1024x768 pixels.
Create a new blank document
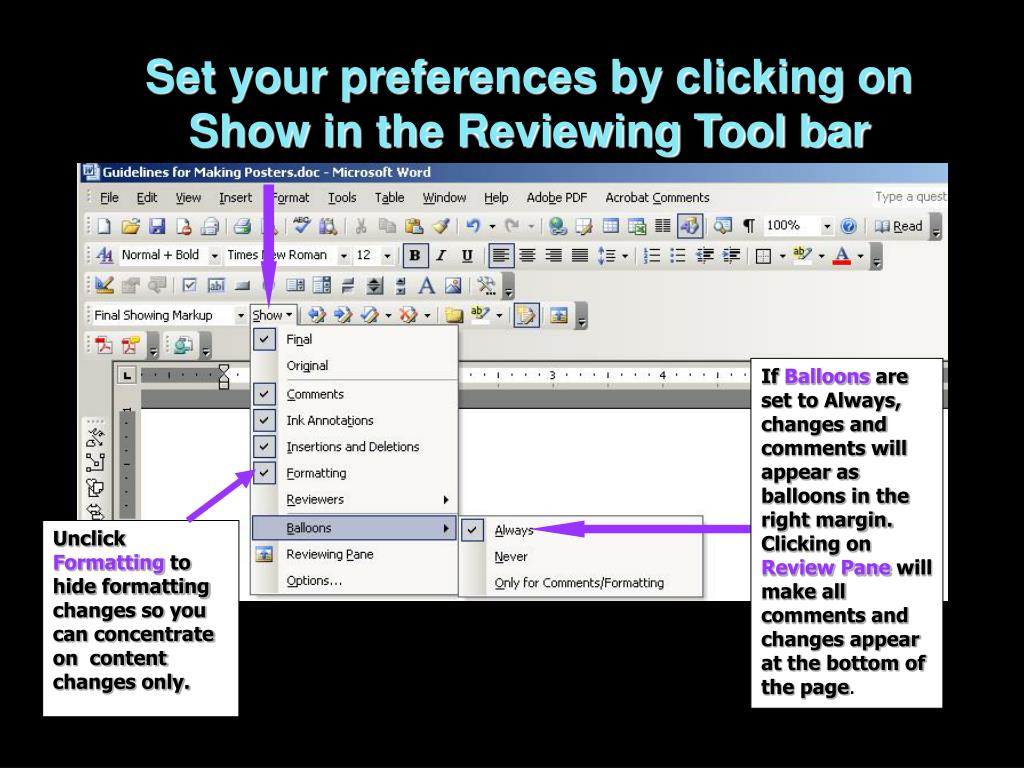coord(104,227)
